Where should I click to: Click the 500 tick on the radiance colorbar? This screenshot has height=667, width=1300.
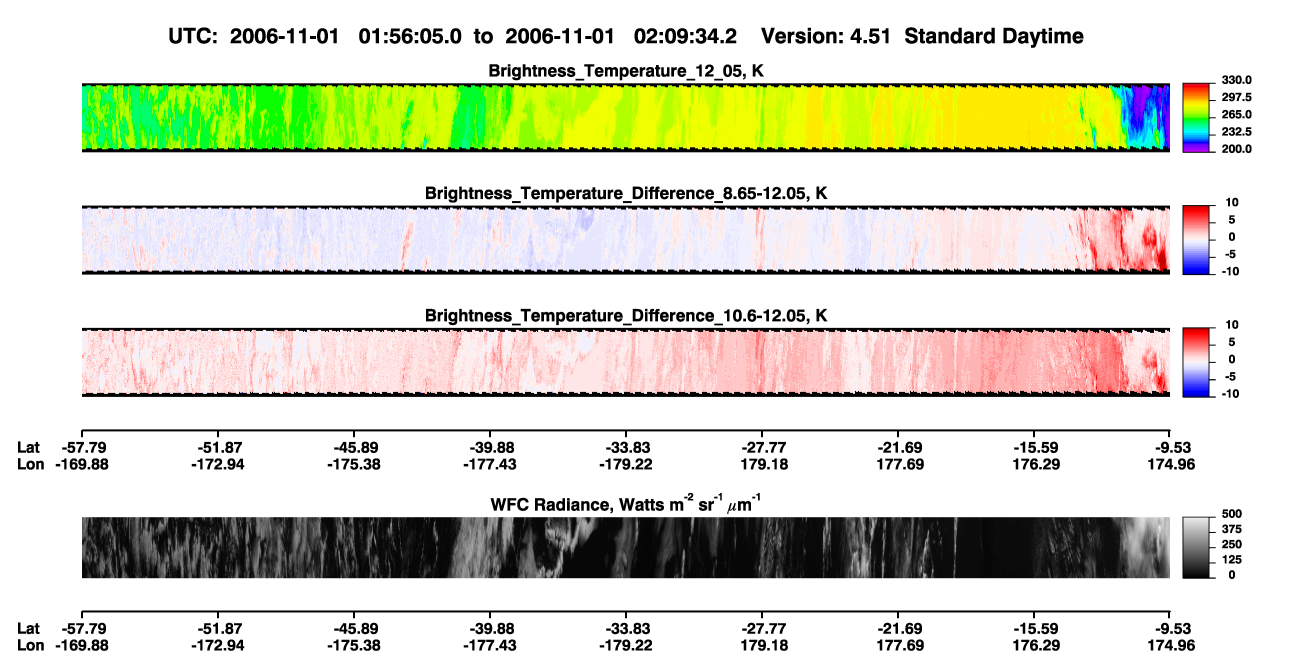pos(1231,514)
